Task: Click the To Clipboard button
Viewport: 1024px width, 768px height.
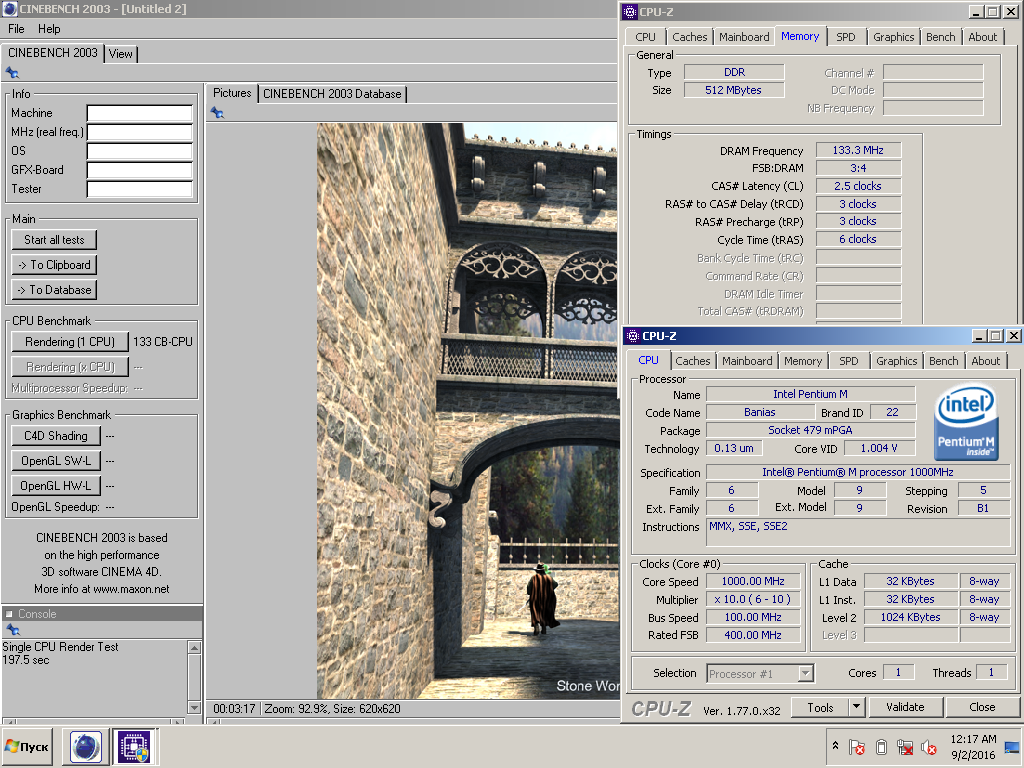Action: [54, 264]
